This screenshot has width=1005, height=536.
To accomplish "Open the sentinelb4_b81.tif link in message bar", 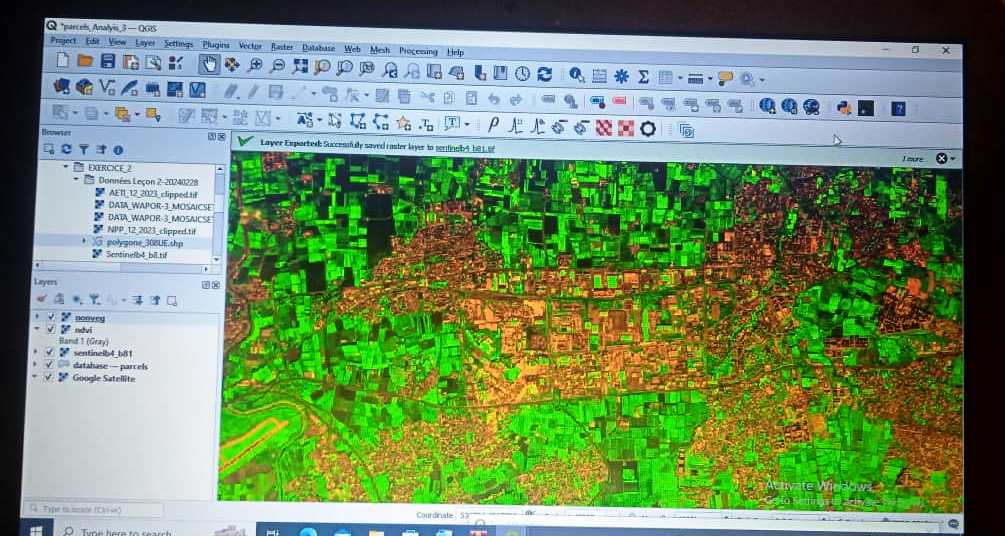I will [x=465, y=147].
